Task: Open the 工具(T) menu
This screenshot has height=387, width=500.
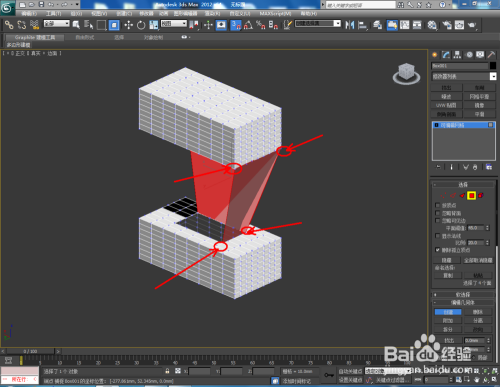Action: tap(54, 13)
